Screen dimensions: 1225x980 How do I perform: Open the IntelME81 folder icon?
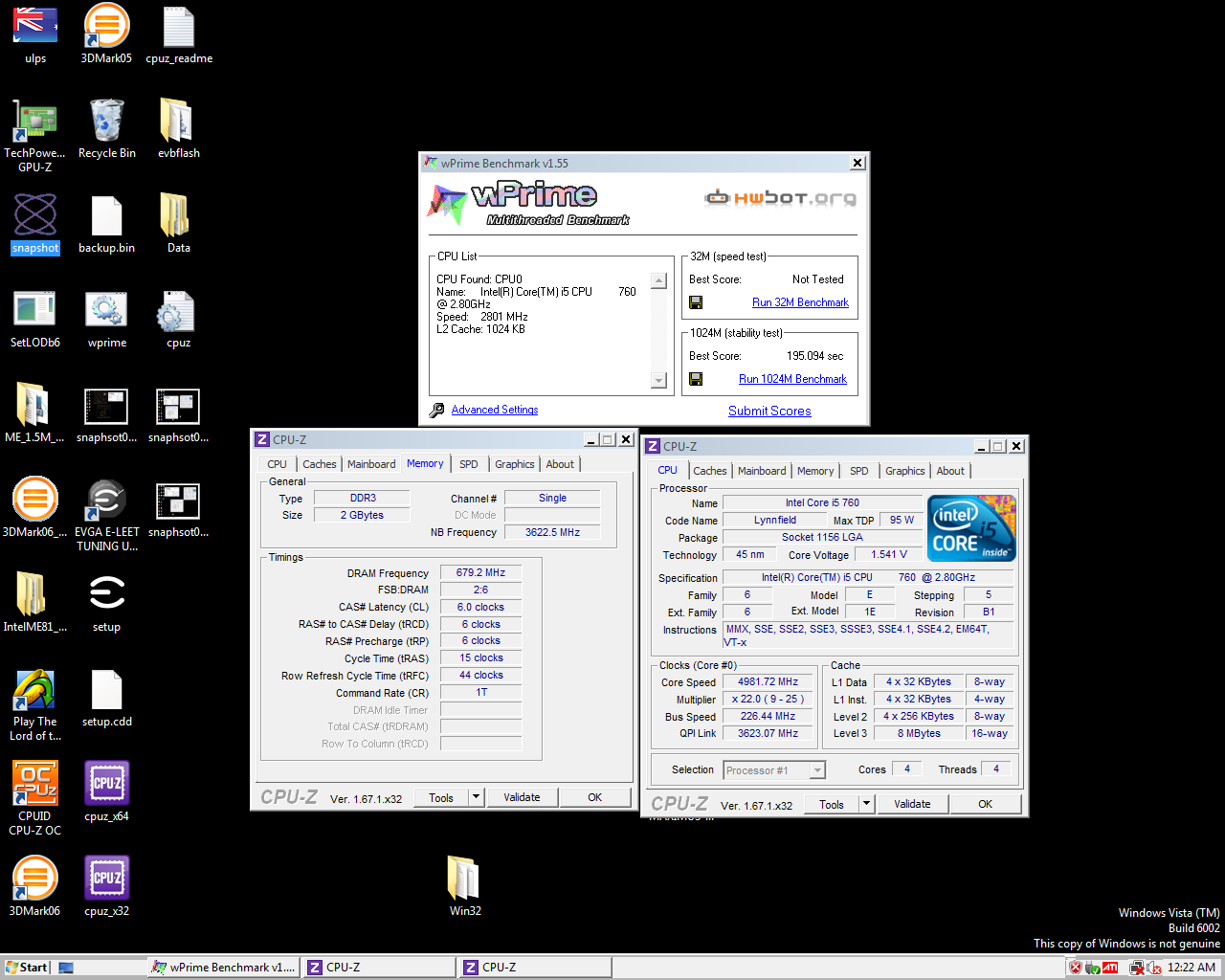point(35,603)
